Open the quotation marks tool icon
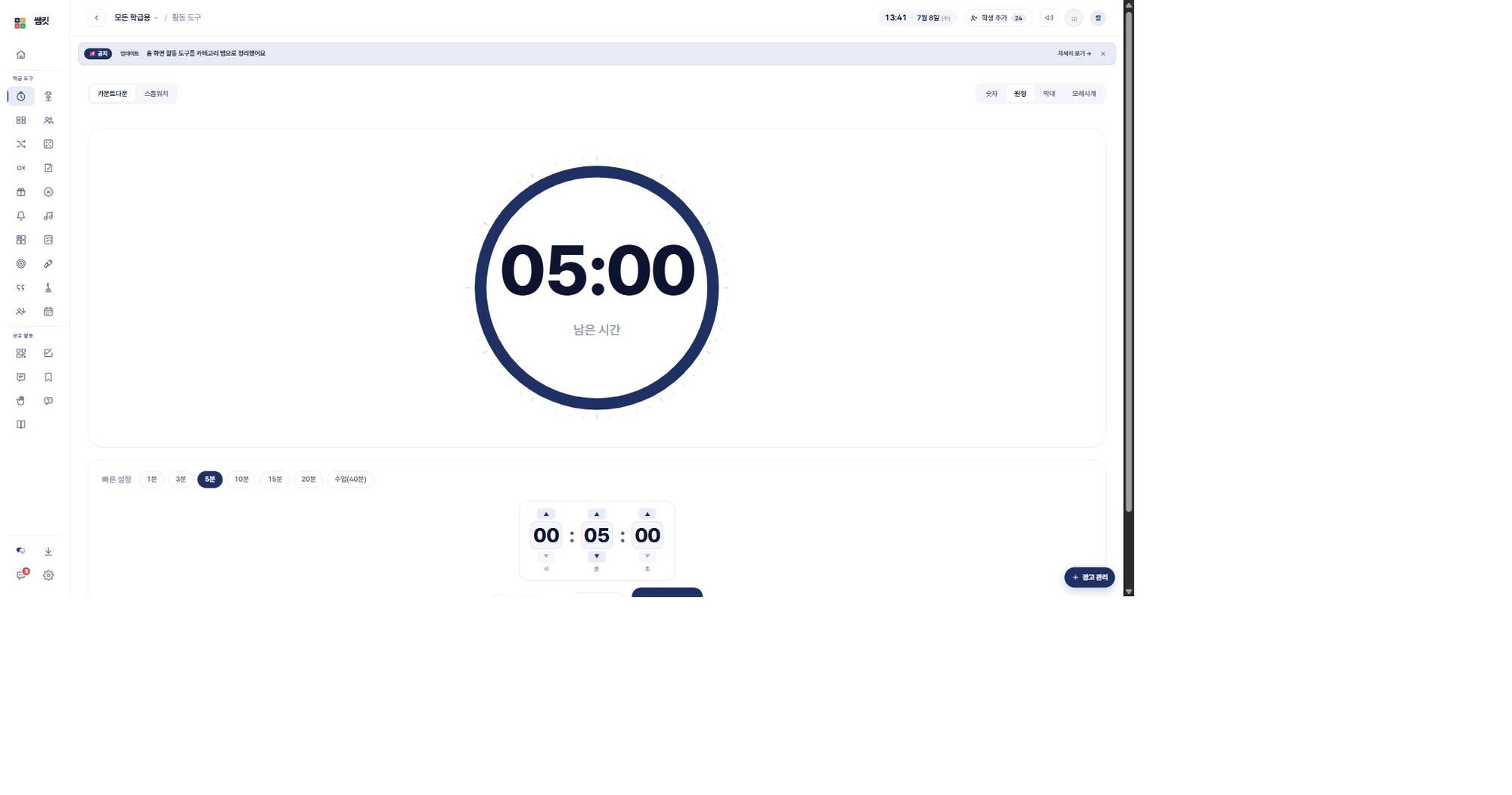 tap(21, 287)
